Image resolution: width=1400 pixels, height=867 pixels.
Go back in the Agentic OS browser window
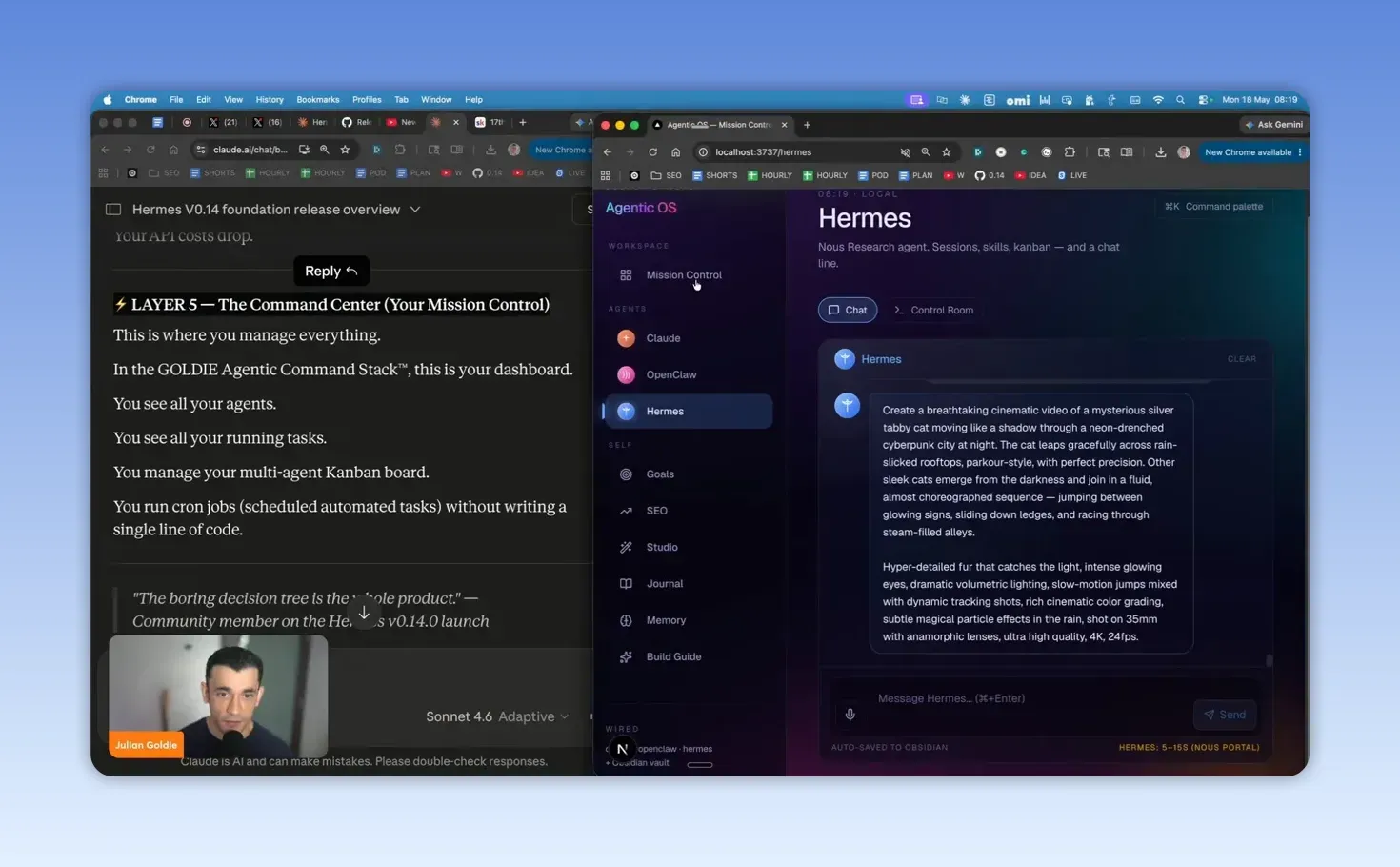tap(608, 152)
